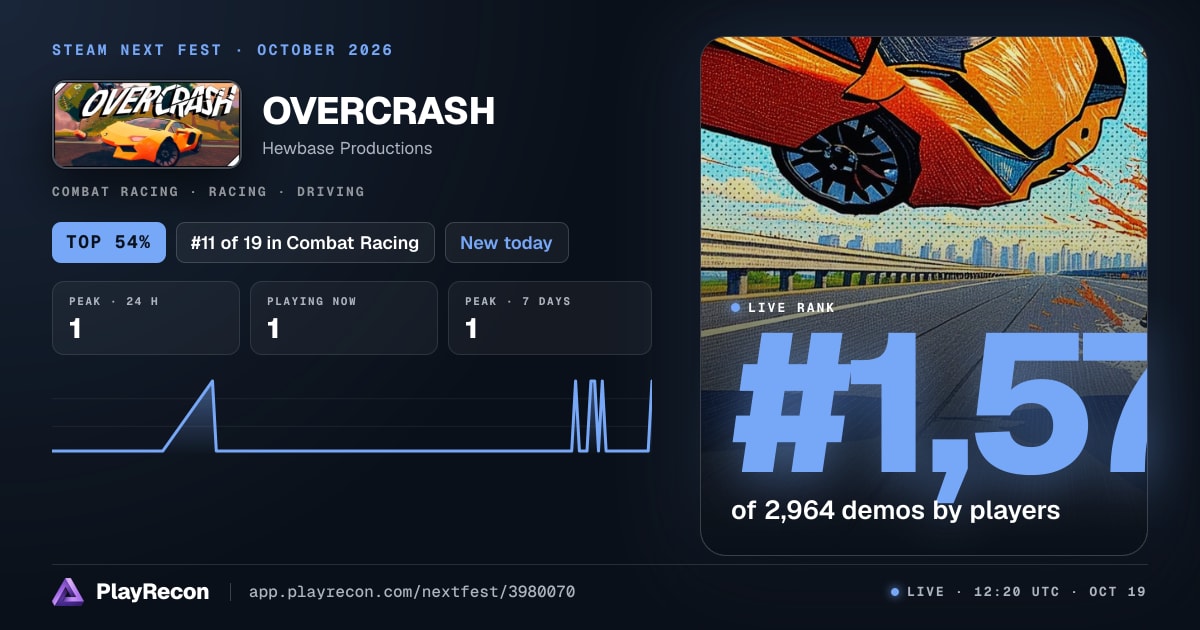Click the PlayRecon triangle logo icon
Screen dimensions: 1200x630
tap(68, 592)
